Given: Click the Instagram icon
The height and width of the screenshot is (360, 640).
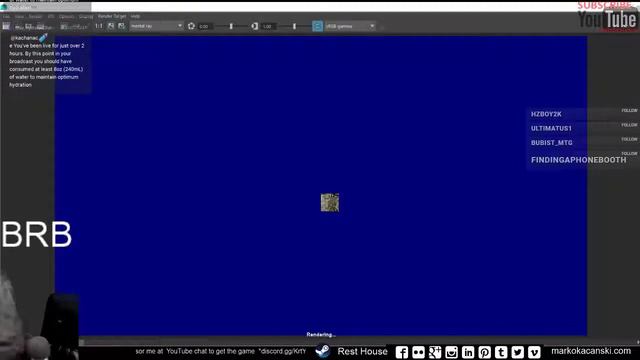Looking at the screenshot, I should 451,352.
